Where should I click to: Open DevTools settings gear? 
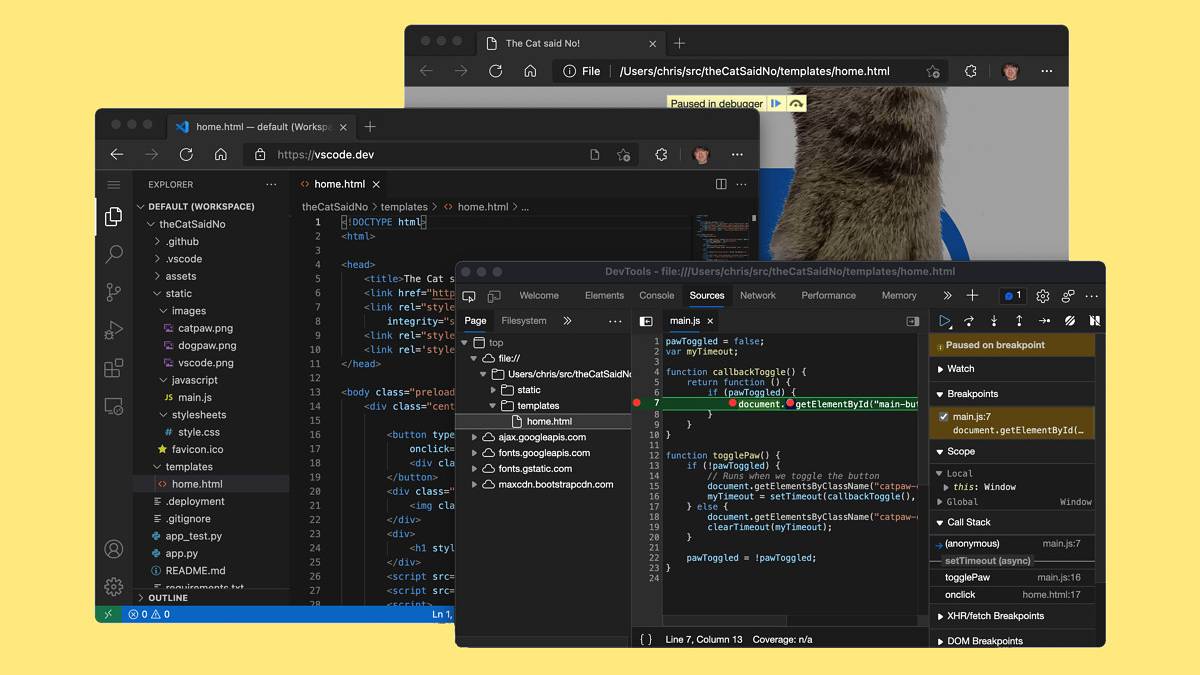point(1043,296)
